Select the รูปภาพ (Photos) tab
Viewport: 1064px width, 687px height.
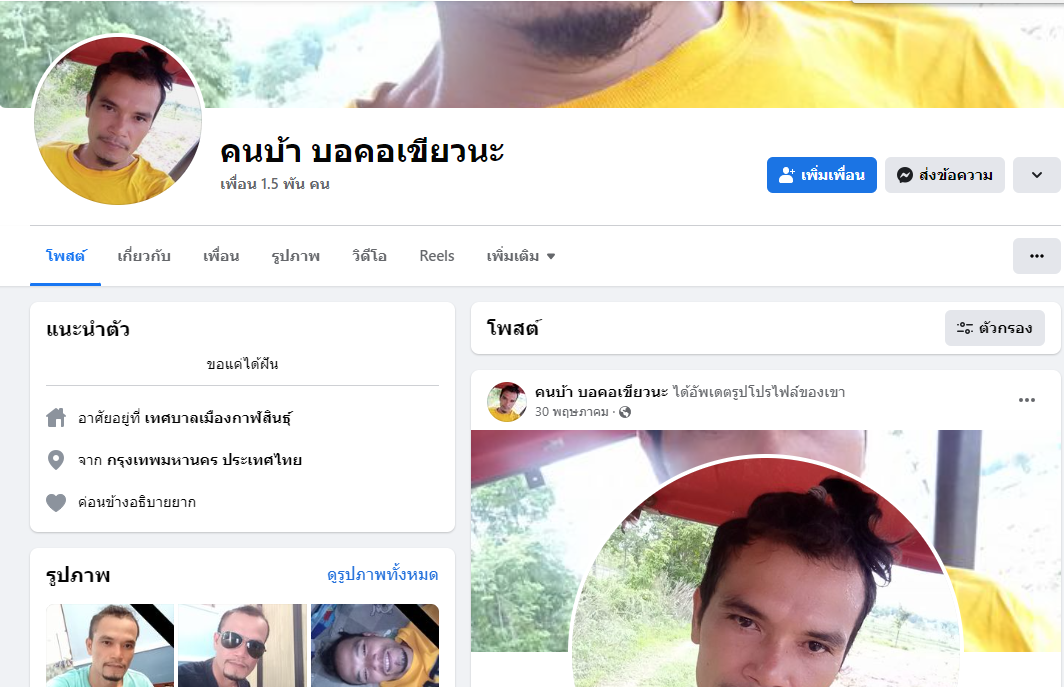[x=296, y=256]
